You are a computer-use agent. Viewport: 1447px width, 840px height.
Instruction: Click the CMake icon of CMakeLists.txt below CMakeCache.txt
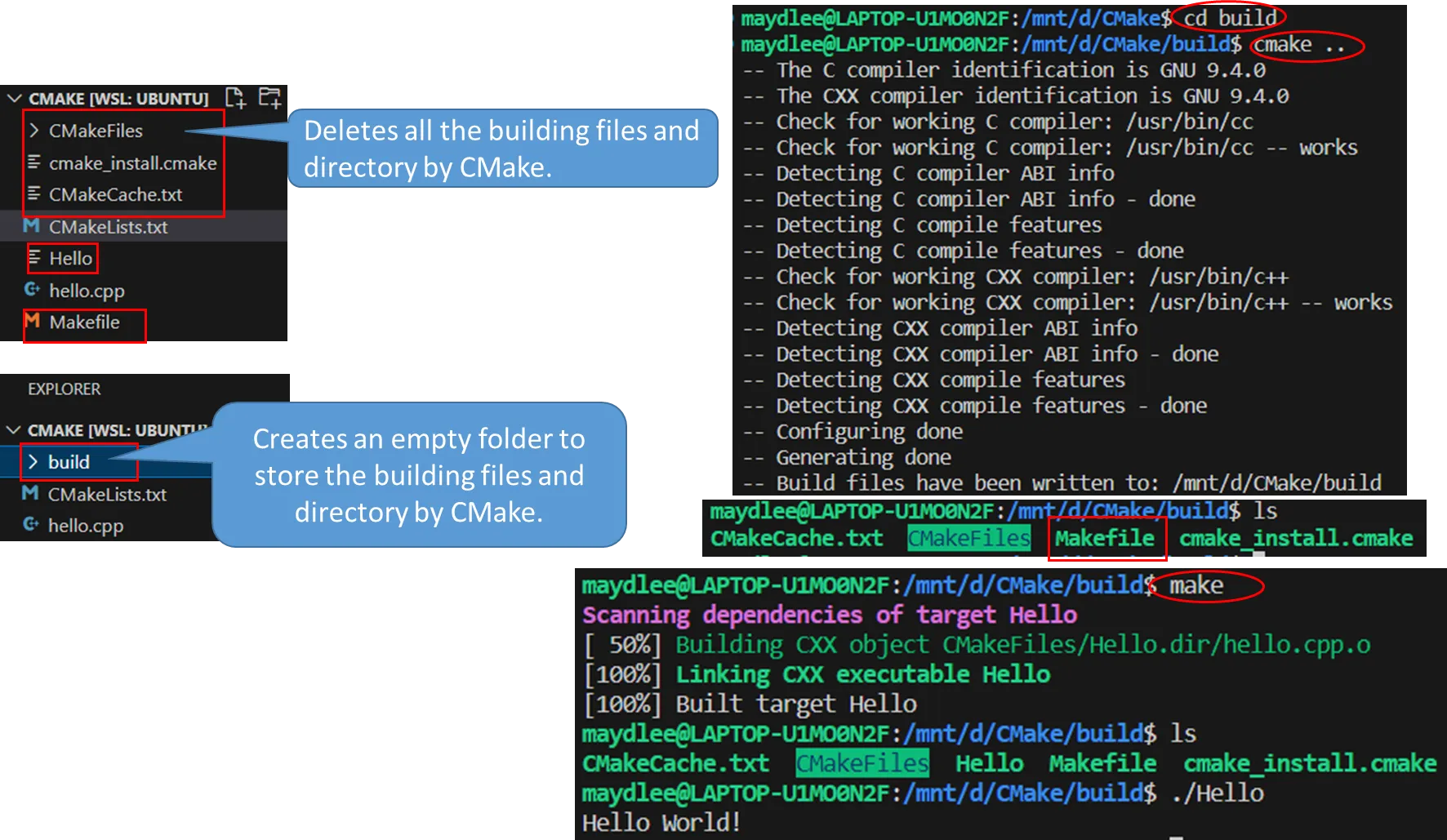pos(32,226)
